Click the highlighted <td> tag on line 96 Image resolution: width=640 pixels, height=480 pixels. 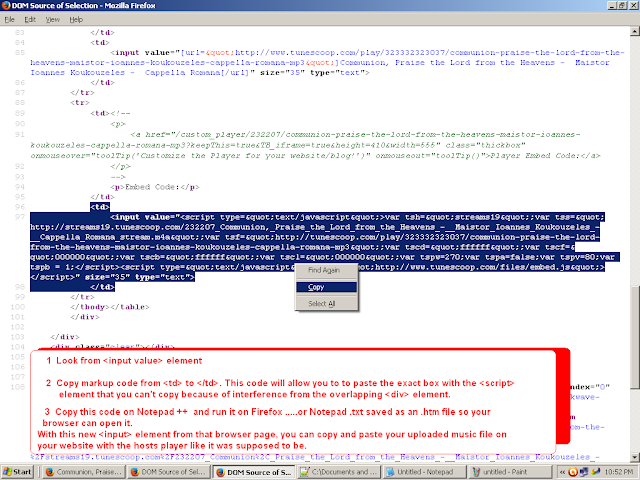point(100,207)
